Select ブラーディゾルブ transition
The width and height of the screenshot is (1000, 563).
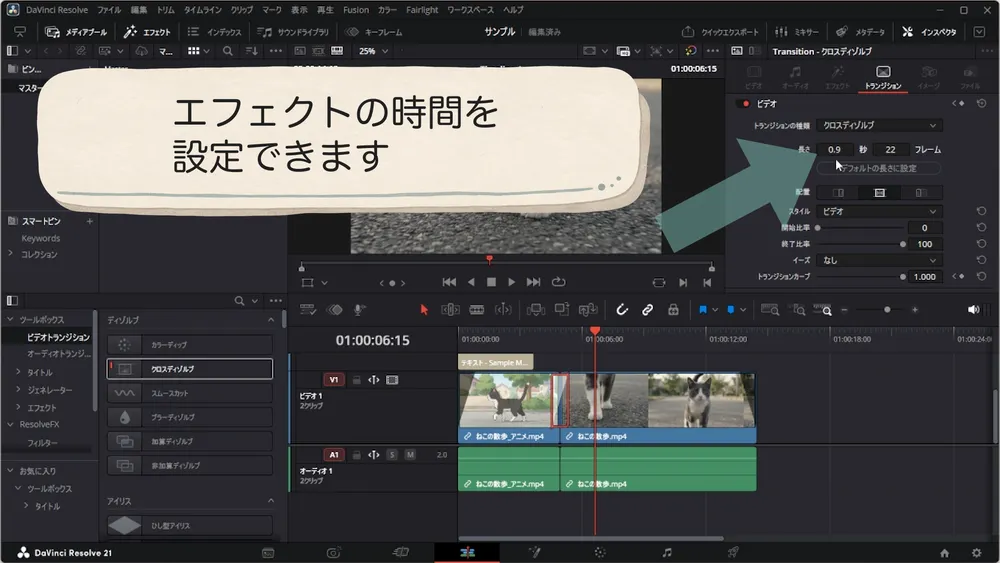(x=189, y=418)
